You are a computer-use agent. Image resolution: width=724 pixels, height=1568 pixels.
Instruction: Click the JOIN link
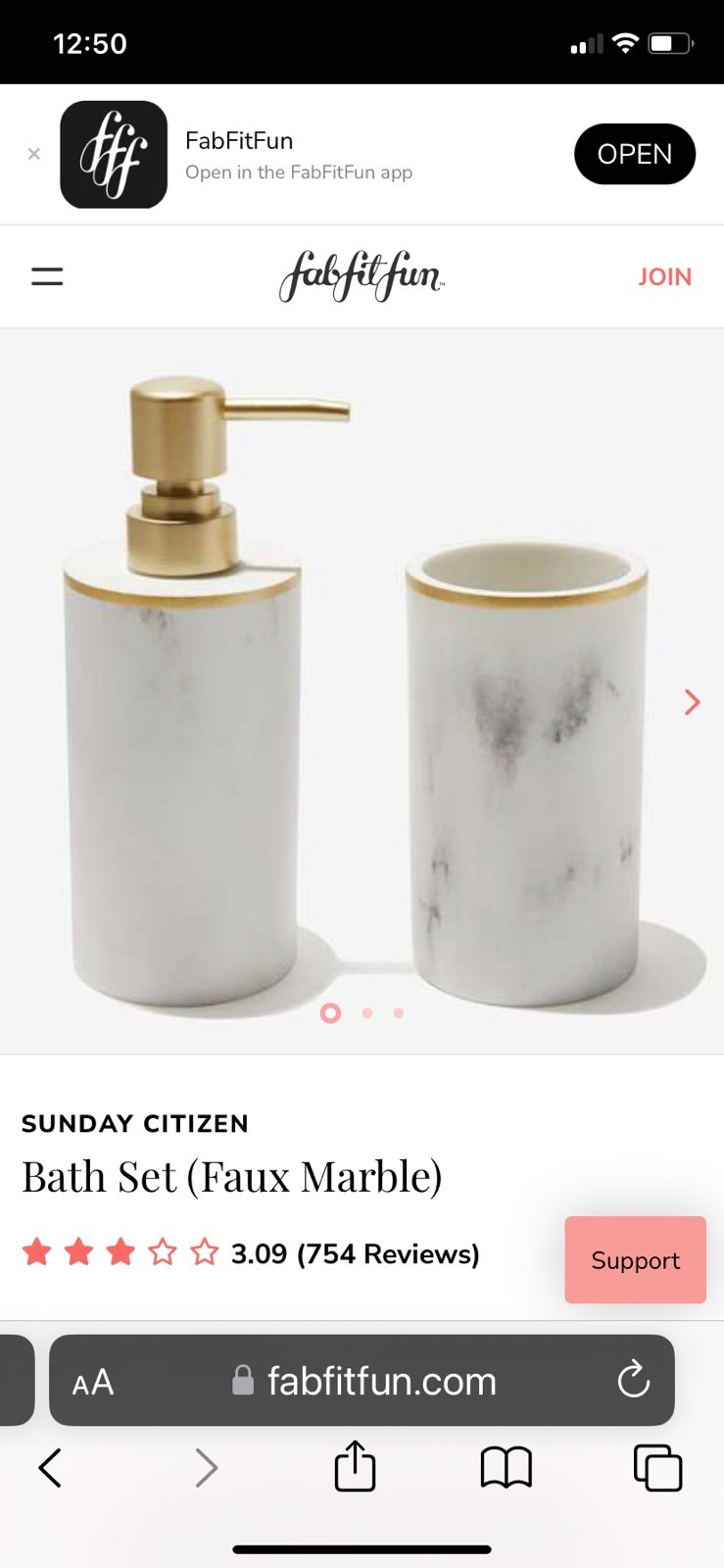[665, 277]
